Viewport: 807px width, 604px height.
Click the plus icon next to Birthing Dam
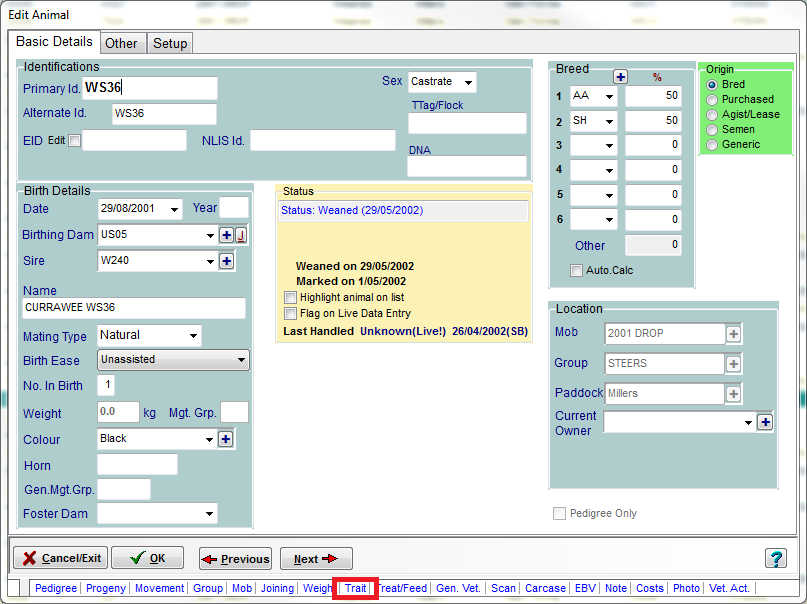tap(226, 235)
